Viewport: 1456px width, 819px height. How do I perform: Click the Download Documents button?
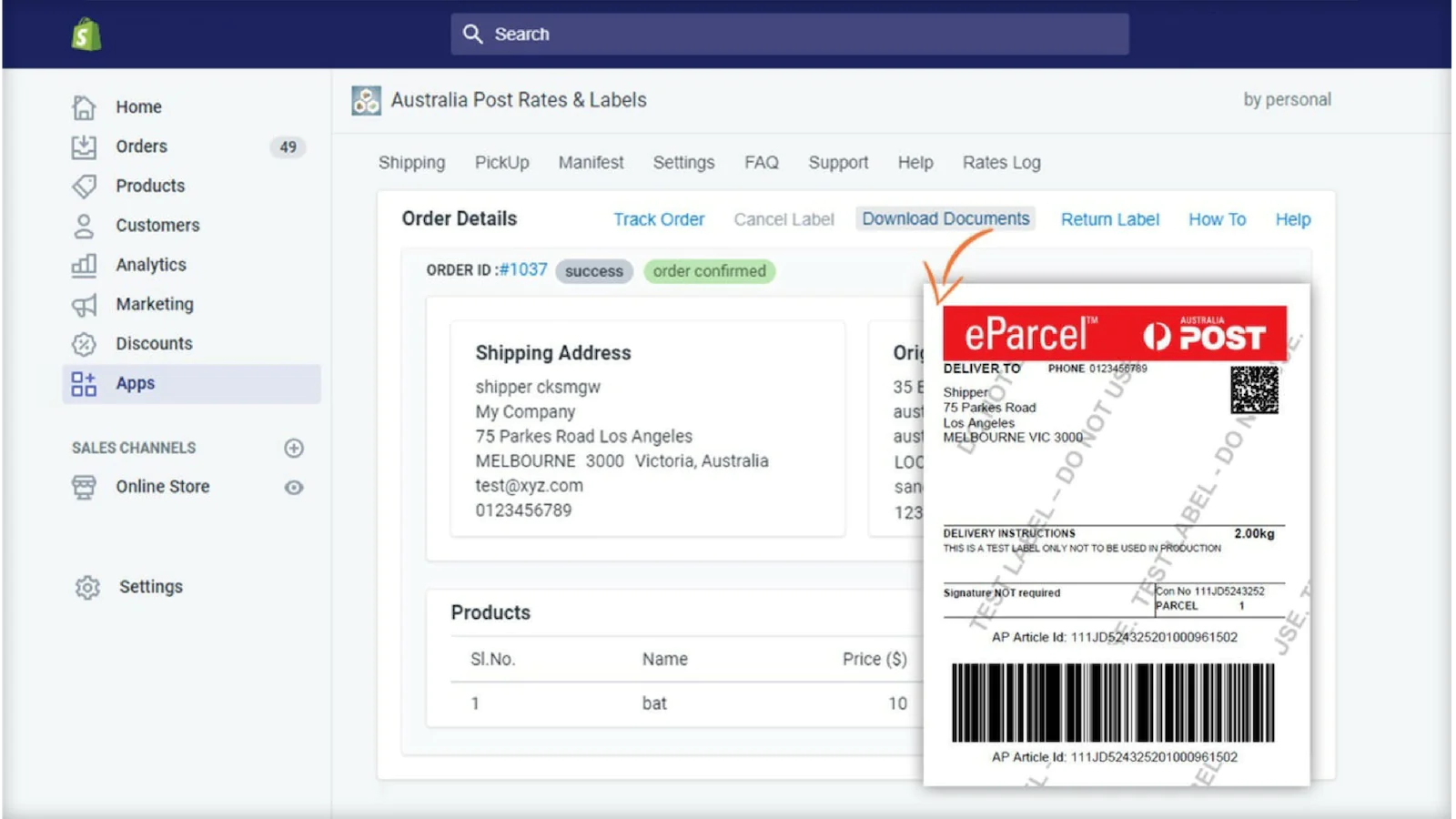coord(945,219)
